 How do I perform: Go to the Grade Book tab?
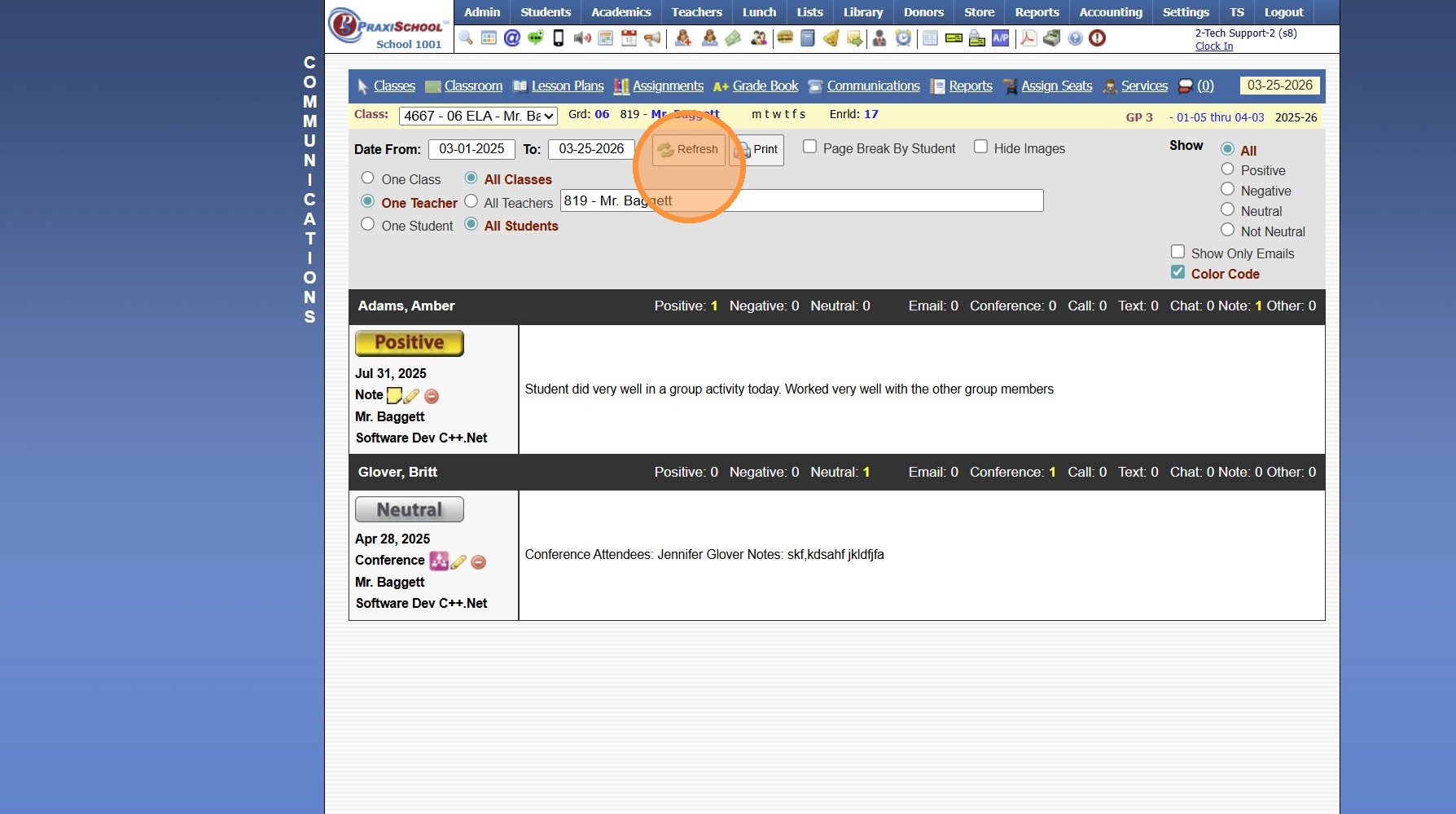[765, 86]
